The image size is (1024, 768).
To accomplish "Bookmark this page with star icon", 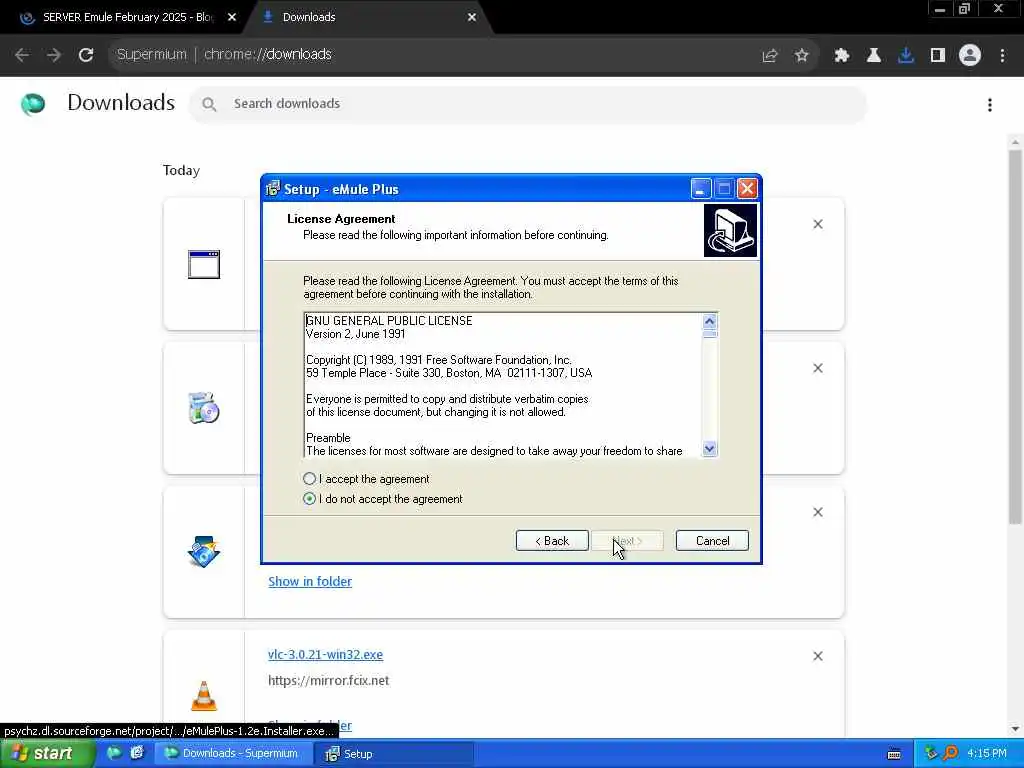I will click(x=802, y=56).
